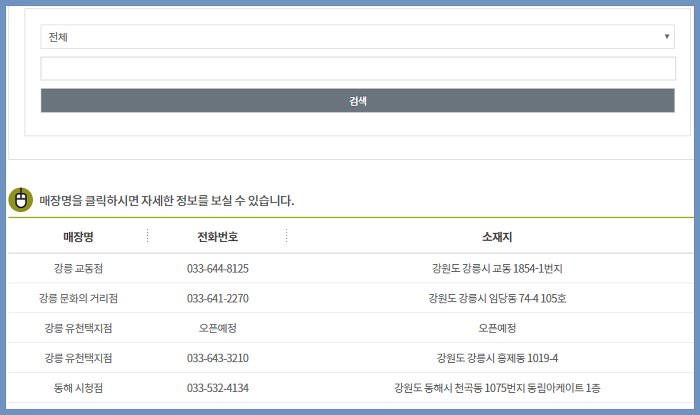This screenshot has height=415, width=700.
Task: Click the 검색 search button
Action: [x=358, y=100]
